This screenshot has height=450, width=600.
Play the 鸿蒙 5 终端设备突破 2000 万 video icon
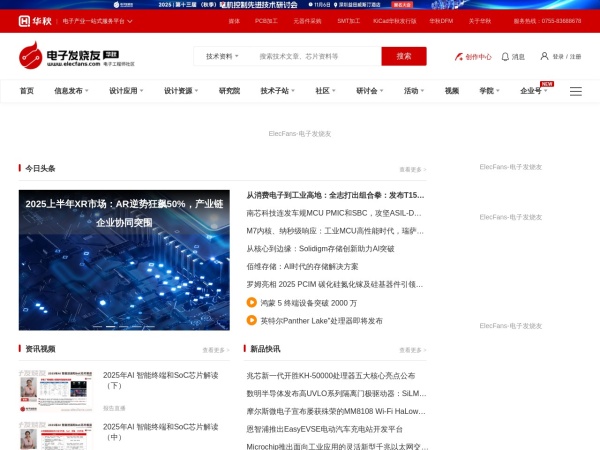251,302
